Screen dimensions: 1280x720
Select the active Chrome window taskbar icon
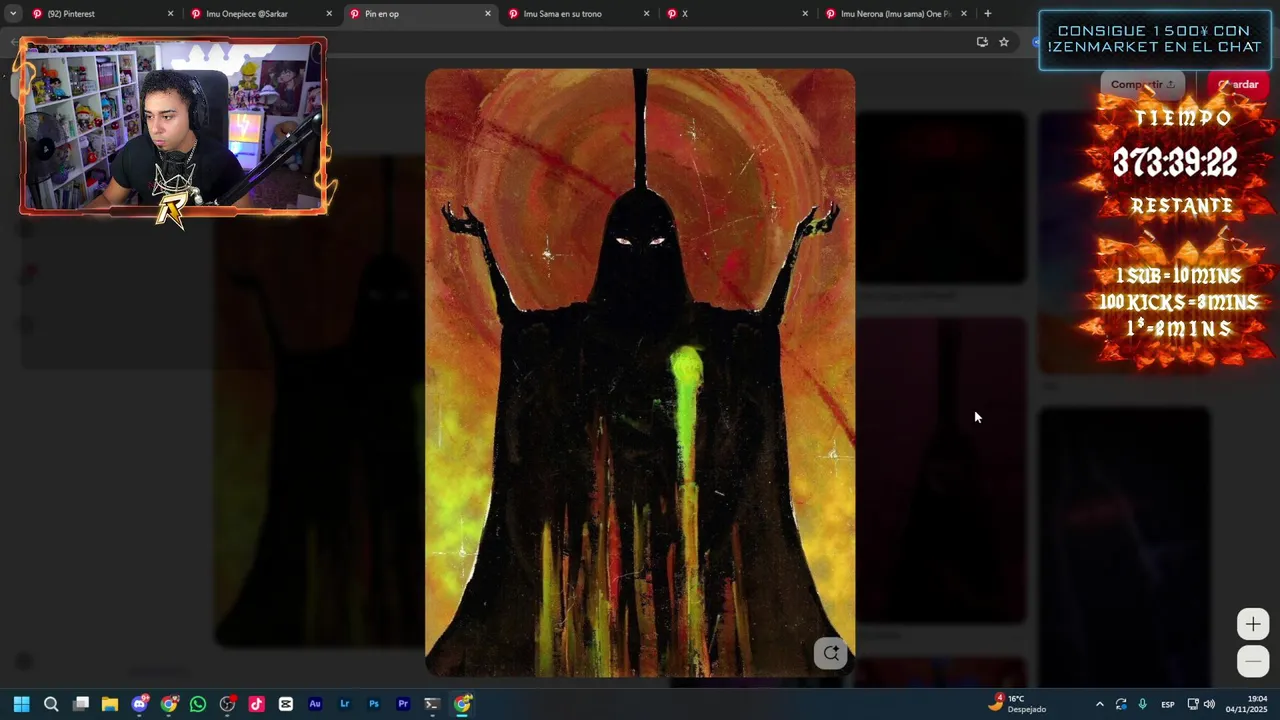click(x=462, y=704)
